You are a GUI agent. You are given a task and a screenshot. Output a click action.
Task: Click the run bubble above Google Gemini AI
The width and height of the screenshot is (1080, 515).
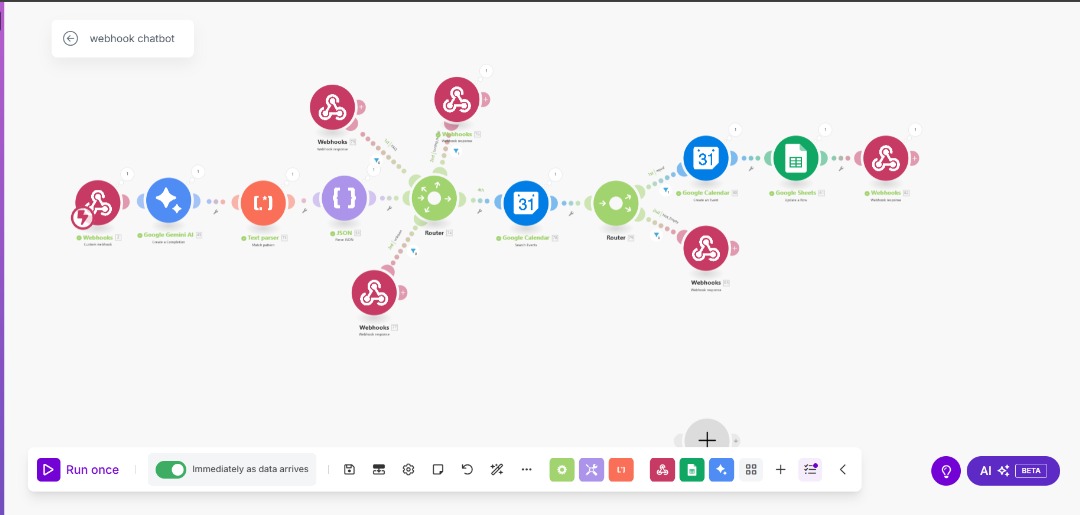pos(198,171)
